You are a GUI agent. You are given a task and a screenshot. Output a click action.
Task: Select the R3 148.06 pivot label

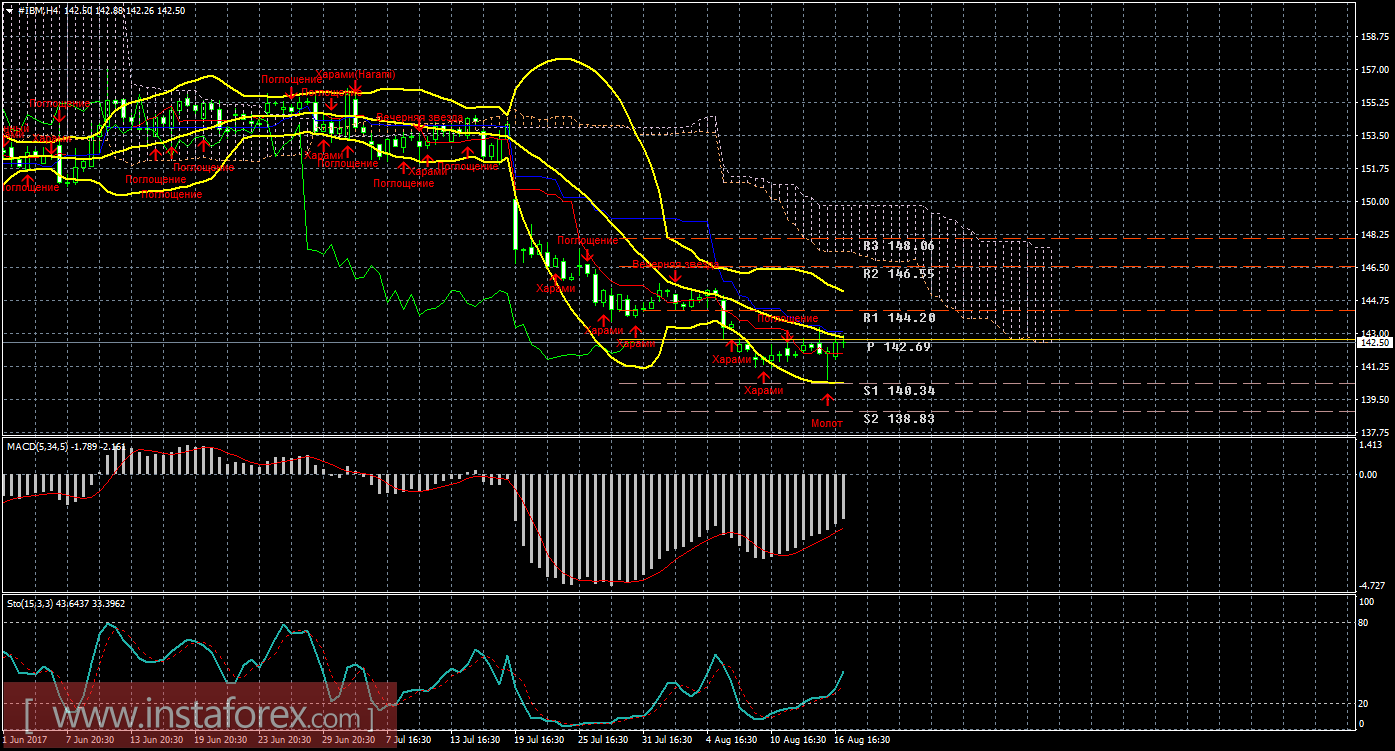(900, 245)
